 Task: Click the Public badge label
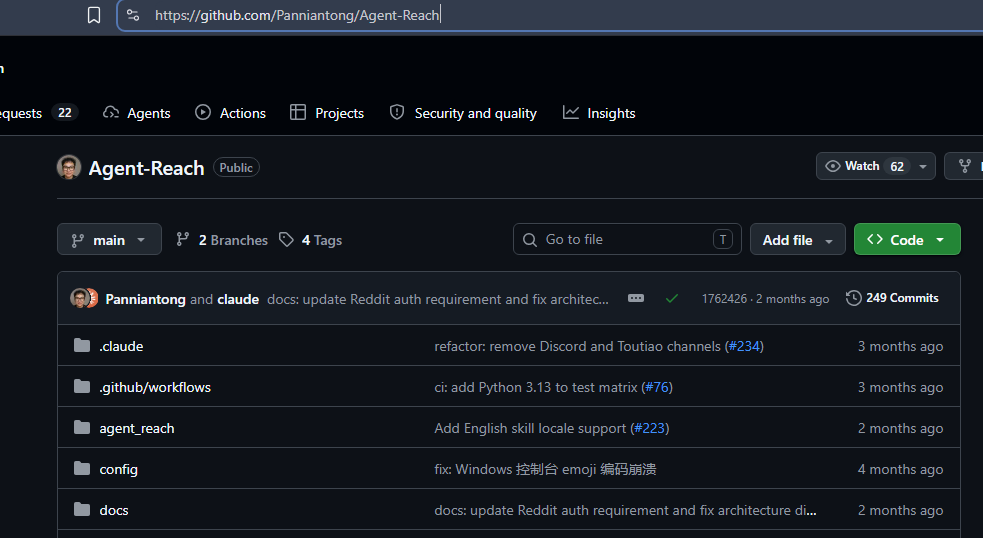236,167
